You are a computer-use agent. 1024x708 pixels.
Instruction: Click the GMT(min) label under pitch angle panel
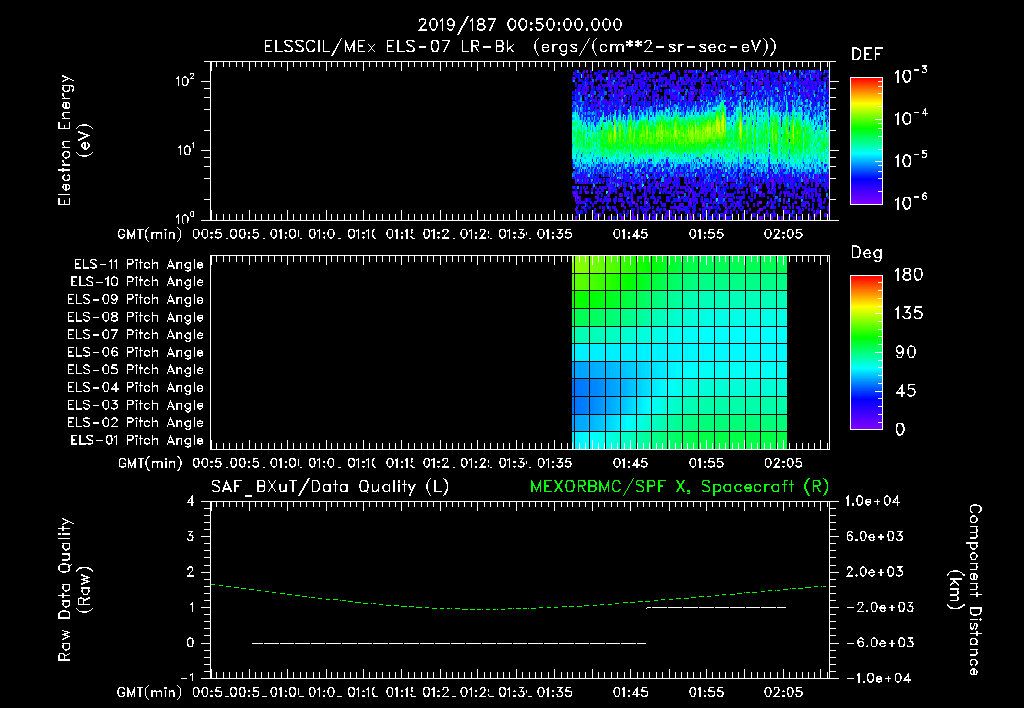(x=149, y=464)
